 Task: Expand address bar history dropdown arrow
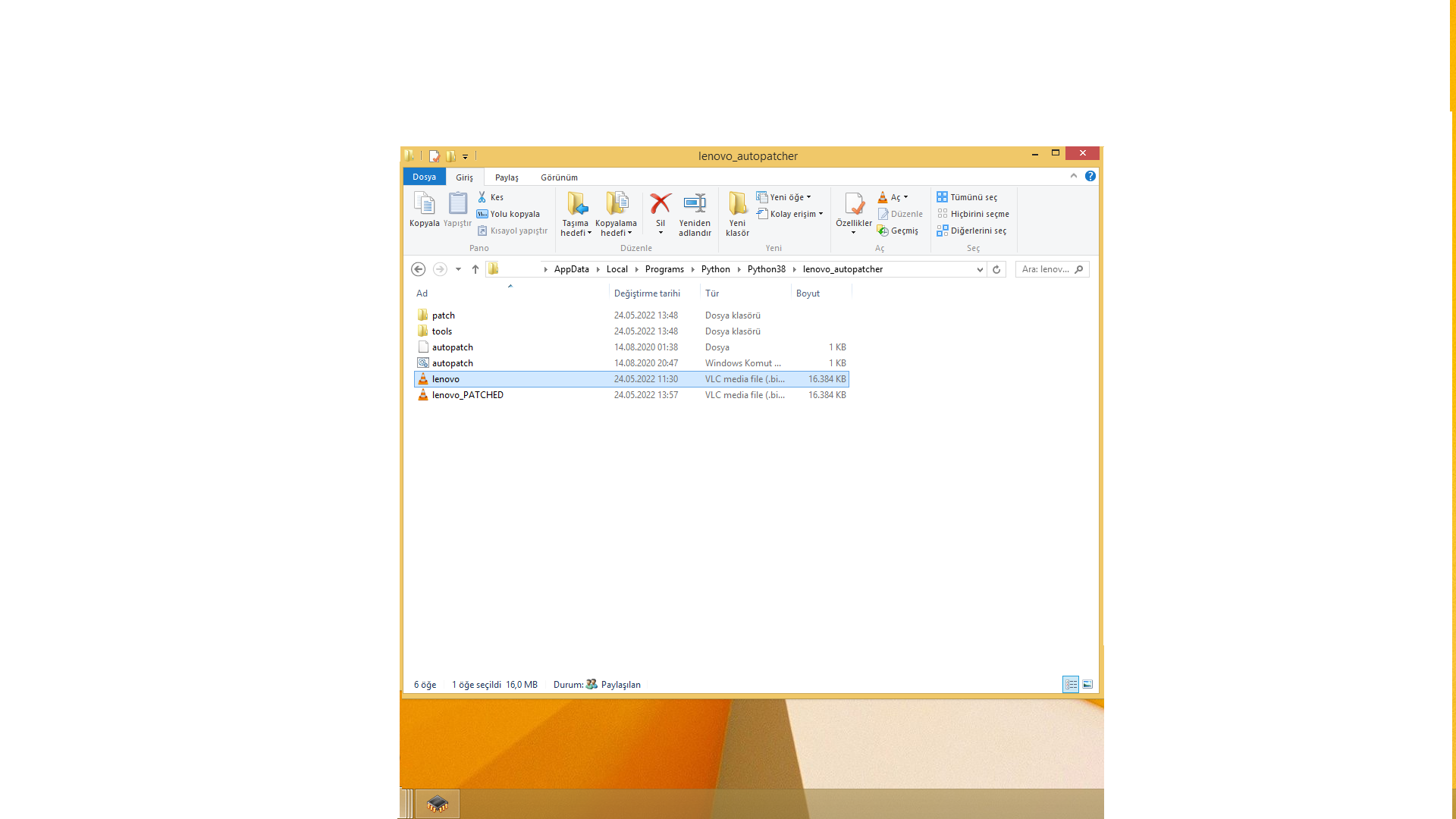pyautogui.click(x=979, y=269)
